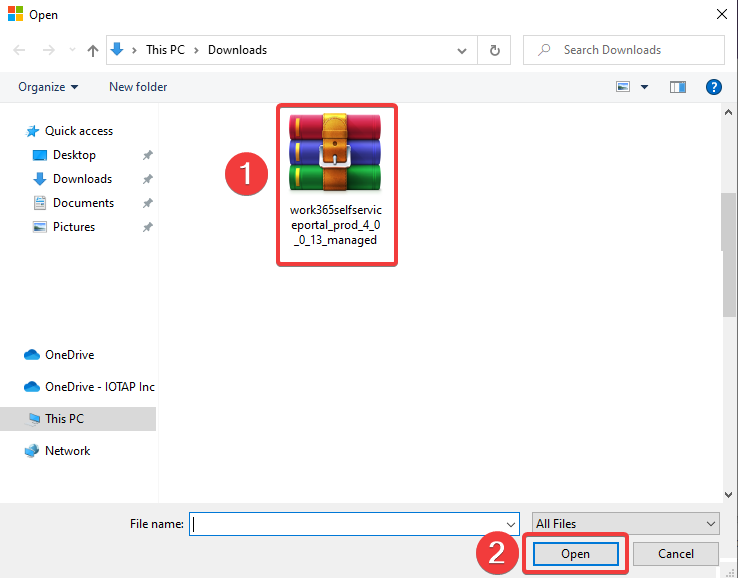738x578 pixels.
Task: Click Downloads in the address path
Action: pyautogui.click(x=237, y=50)
